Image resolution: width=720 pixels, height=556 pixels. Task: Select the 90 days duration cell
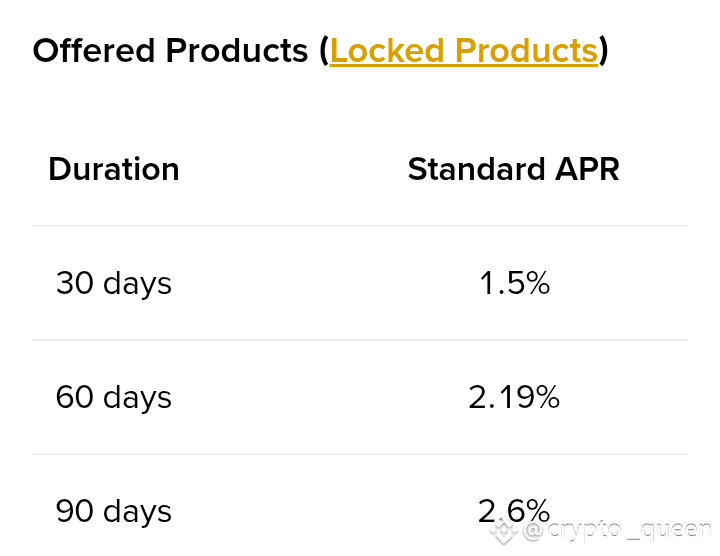(x=113, y=511)
